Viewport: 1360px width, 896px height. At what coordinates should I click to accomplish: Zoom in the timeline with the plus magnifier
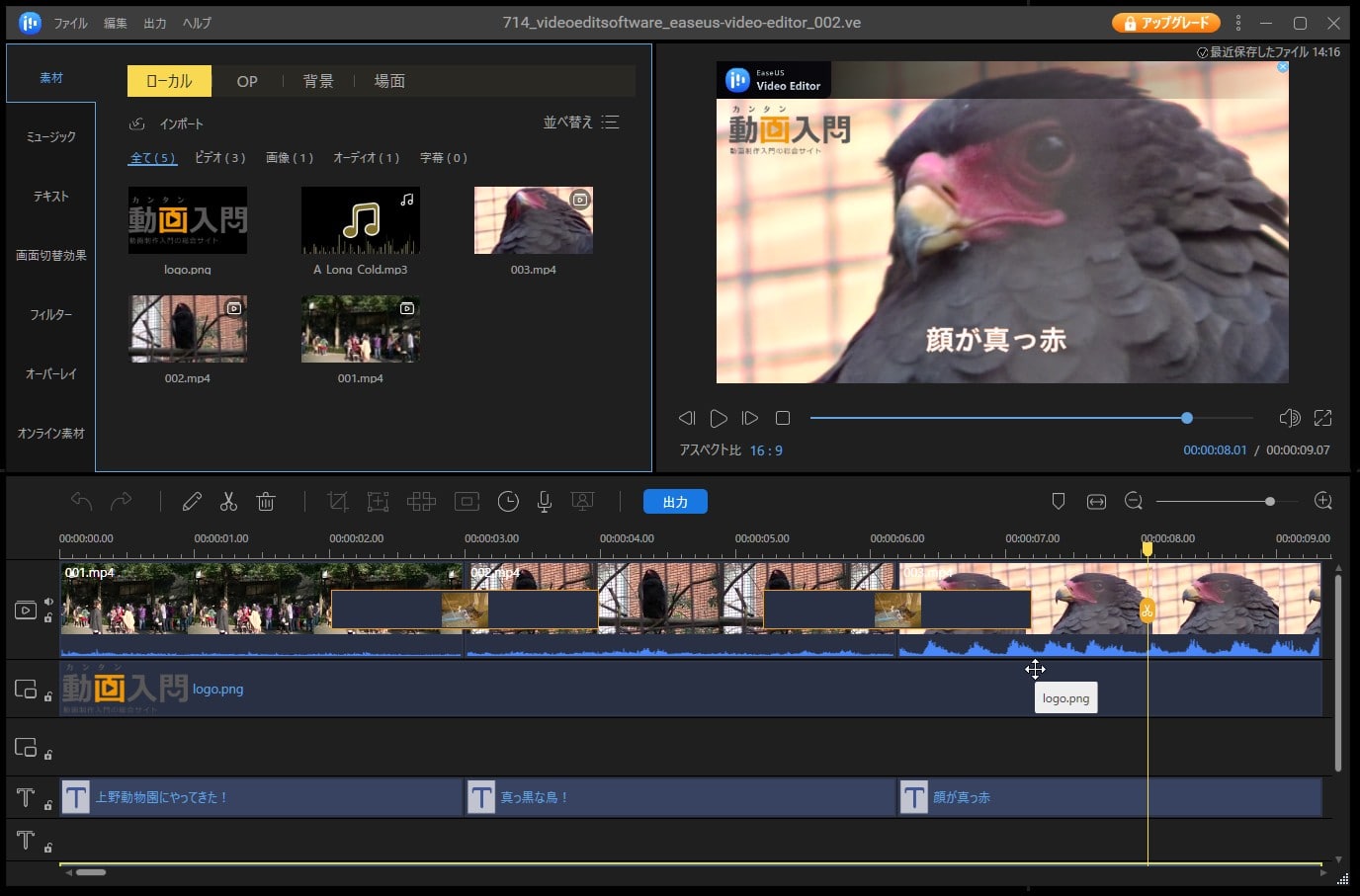pos(1323,502)
